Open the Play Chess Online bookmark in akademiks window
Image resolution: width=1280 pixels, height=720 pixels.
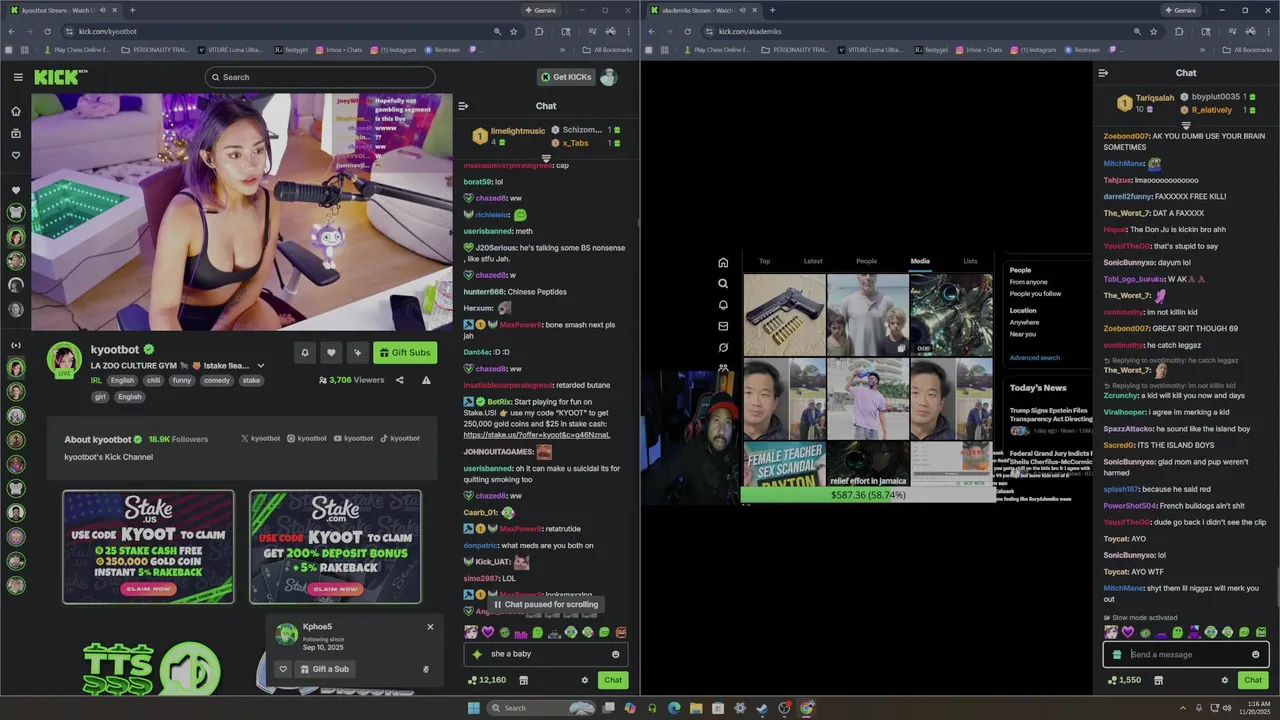719,50
